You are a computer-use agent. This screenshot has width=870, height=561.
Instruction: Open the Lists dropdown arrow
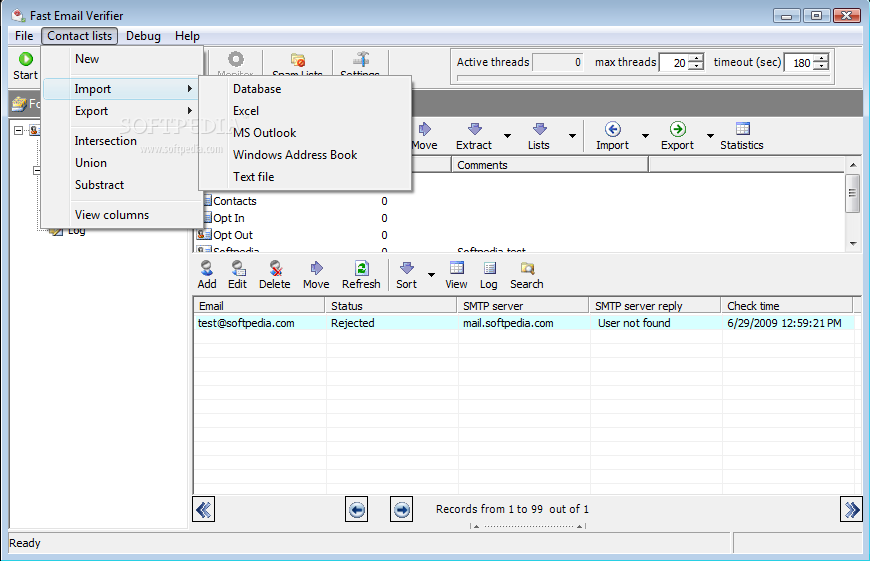point(572,135)
